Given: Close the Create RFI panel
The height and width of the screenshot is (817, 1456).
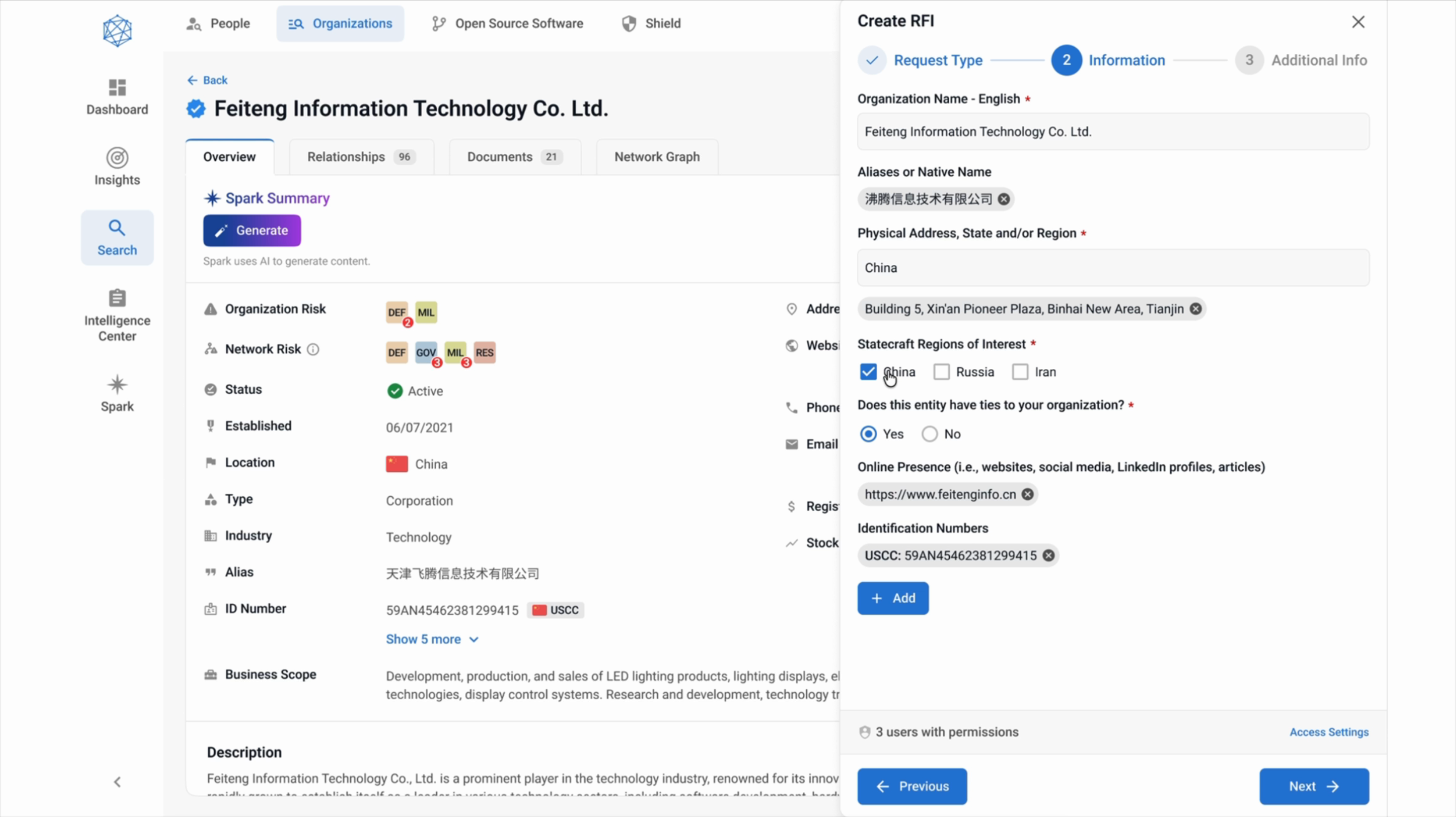Looking at the screenshot, I should (x=1358, y=22).
